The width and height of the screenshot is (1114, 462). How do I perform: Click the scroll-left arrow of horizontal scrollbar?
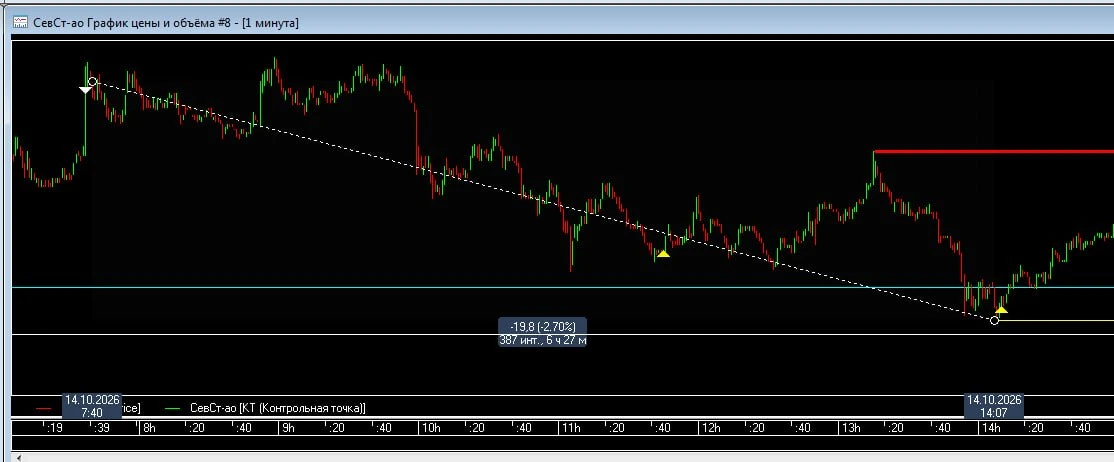(18, 458)
